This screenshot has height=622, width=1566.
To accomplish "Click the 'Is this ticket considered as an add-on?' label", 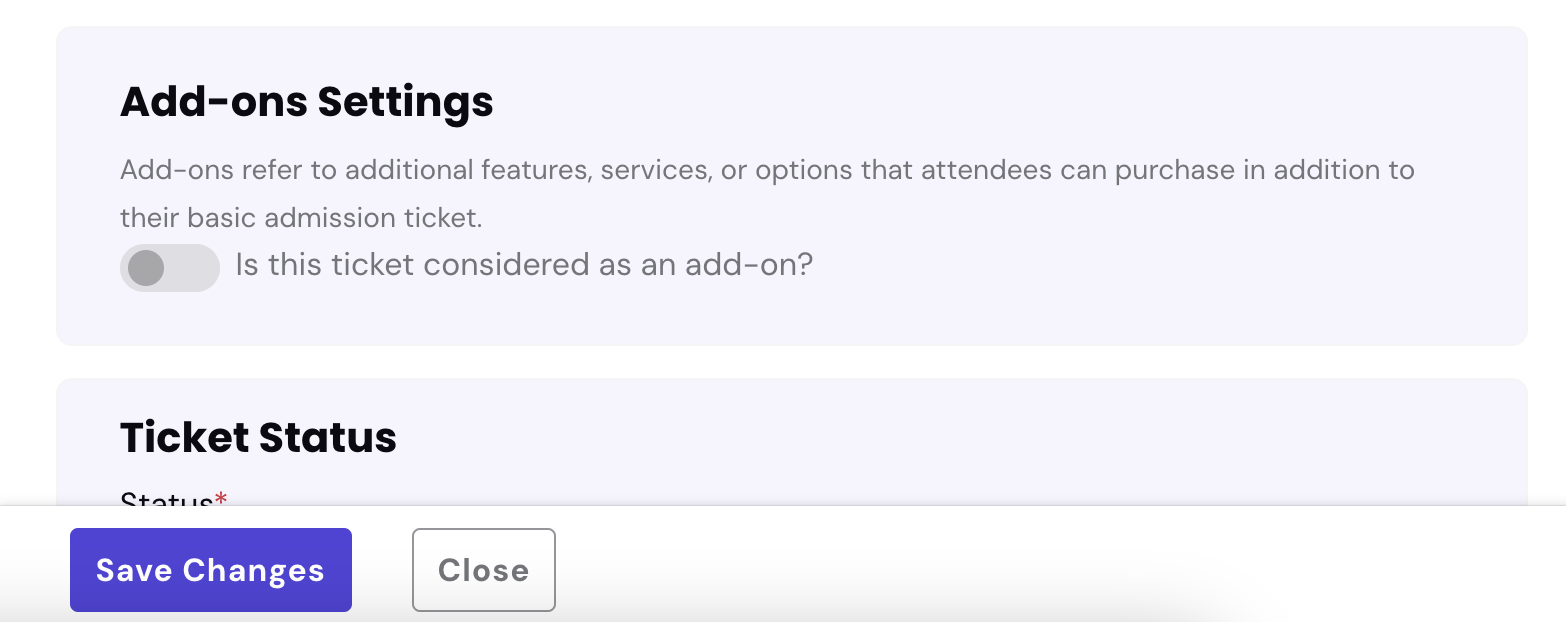I will pyautogui.click(x=524, y=265).
